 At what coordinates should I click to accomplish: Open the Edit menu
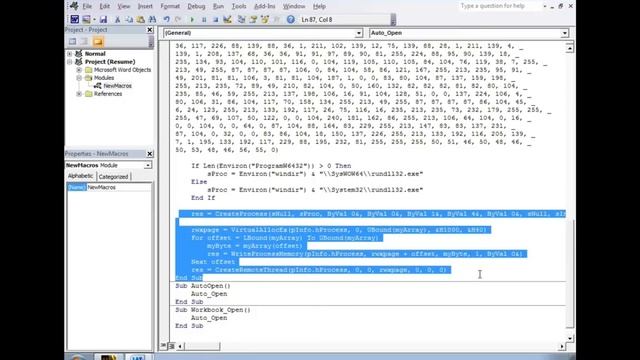104,6
